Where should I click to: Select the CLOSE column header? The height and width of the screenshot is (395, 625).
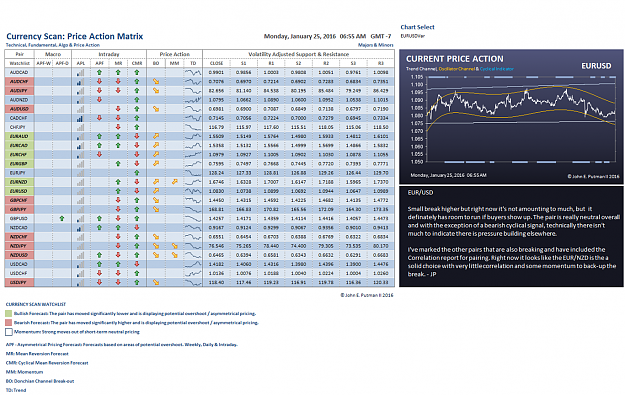coord(216,63)
